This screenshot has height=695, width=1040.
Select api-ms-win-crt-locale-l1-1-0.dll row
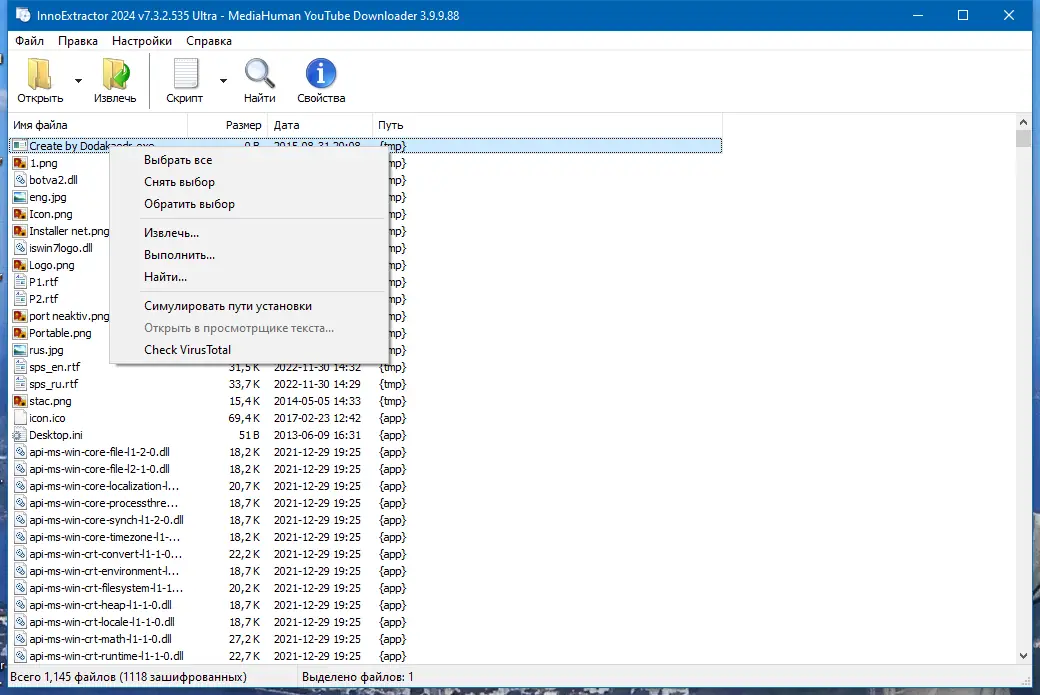pyautogui.click(x=365, y=622)
